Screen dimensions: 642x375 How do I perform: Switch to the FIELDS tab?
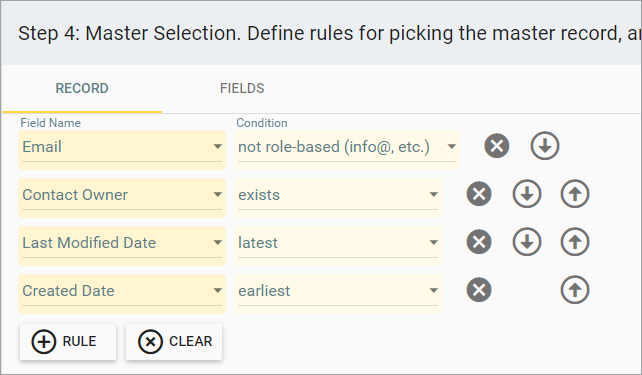click(x=242, y=88)
